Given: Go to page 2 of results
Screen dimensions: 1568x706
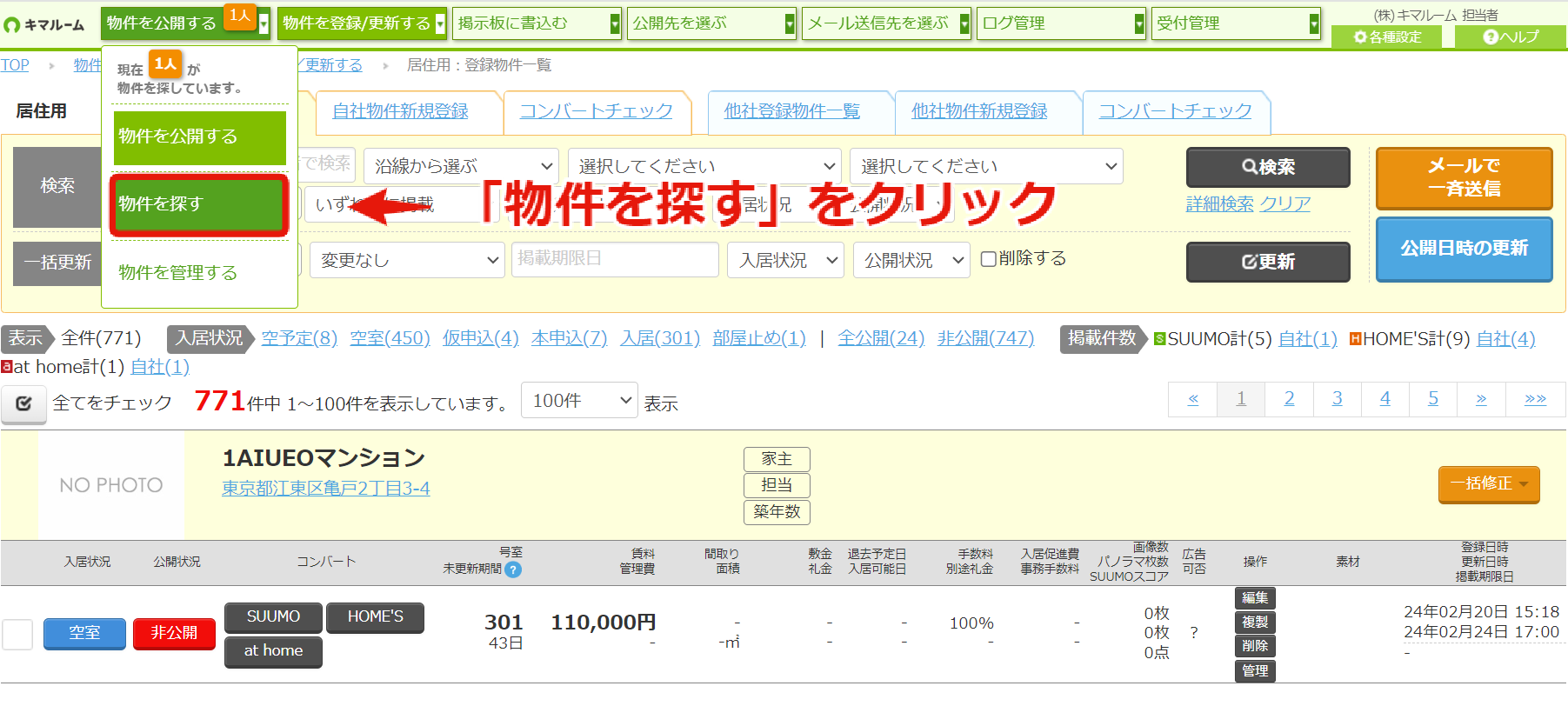Looking at the screenshot, I should point(1289,399).
